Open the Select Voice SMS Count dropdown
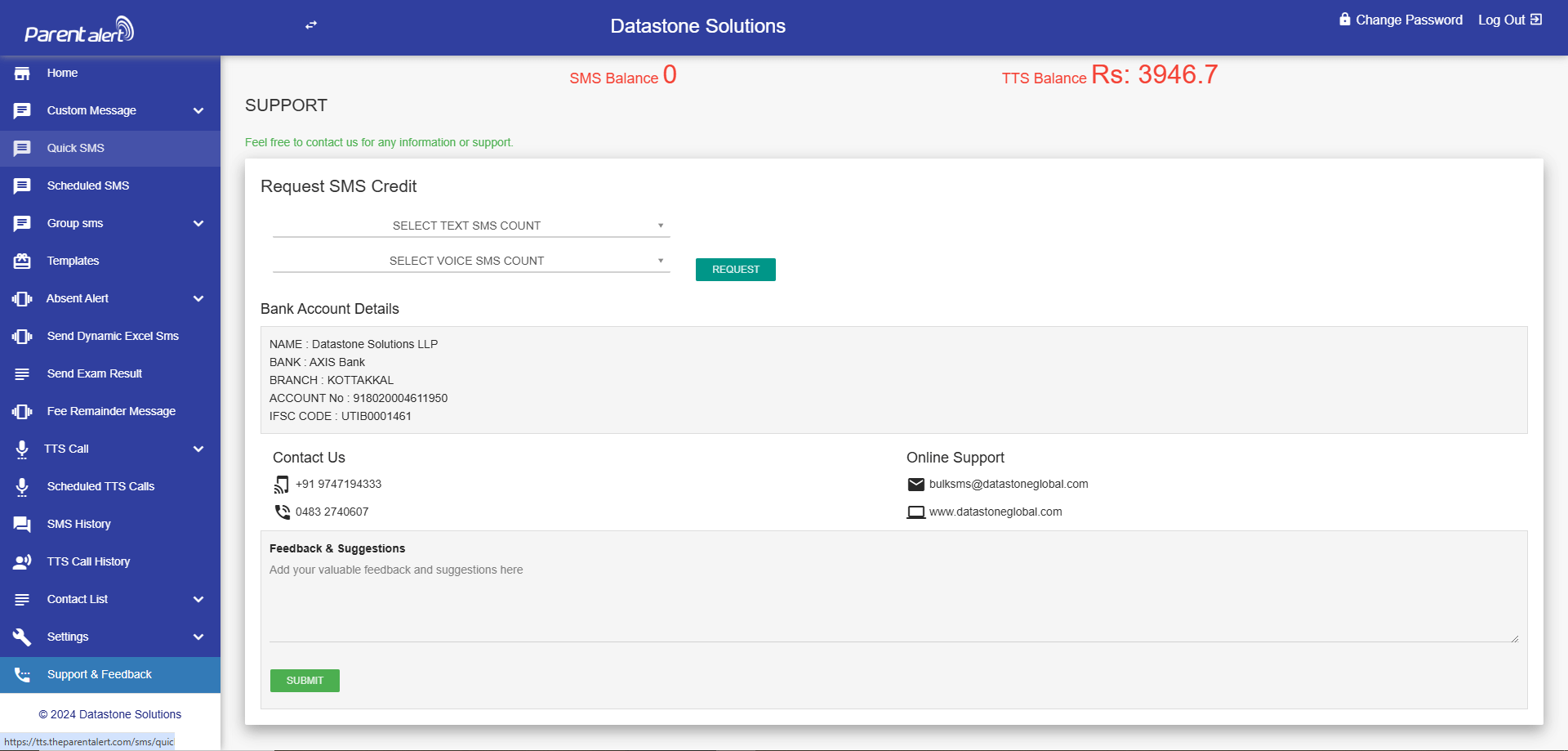This screenshot has height=751, width=1568. (x=471, y=262)
